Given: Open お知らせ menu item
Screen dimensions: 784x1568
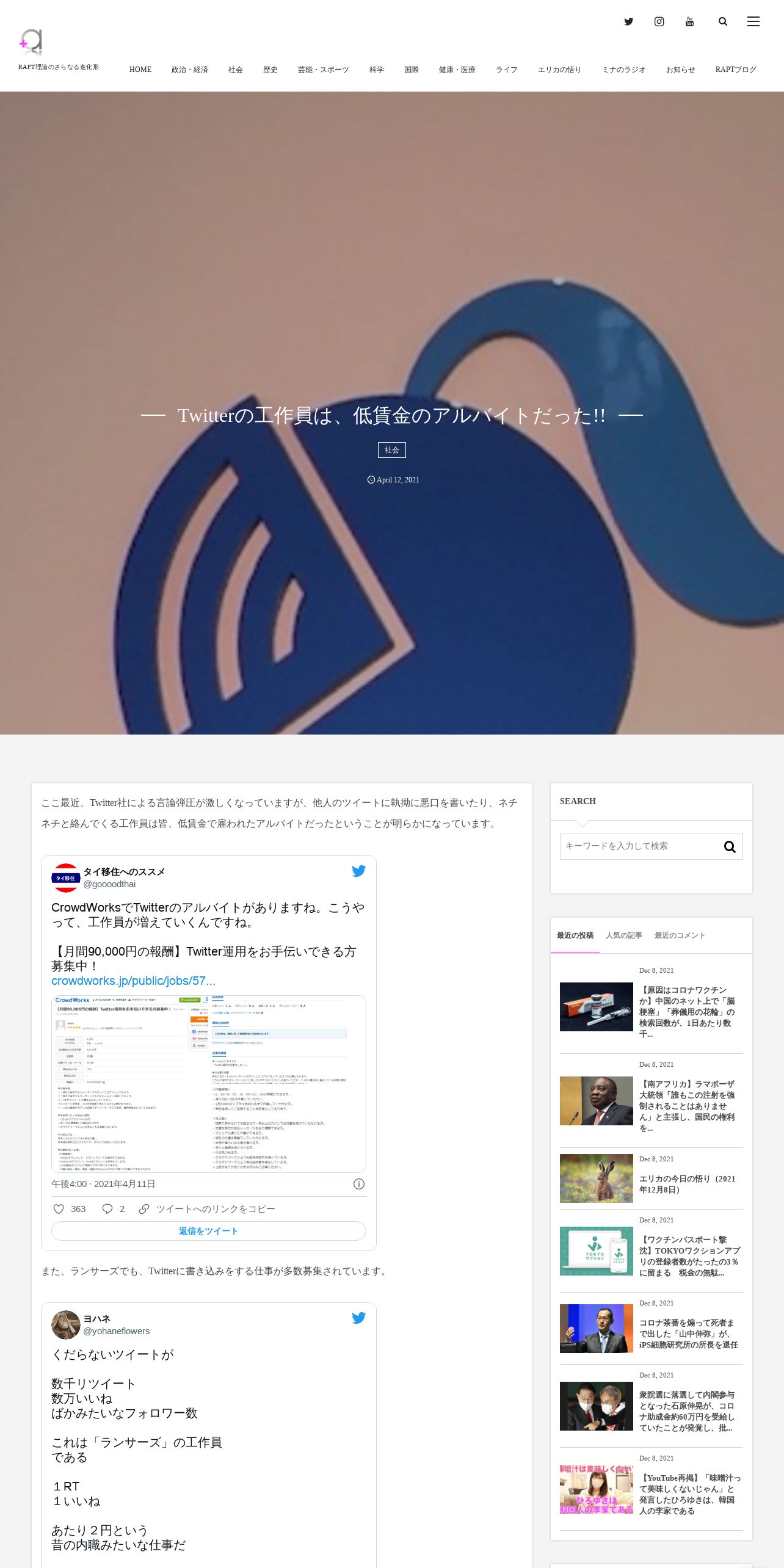Looking at the screenshot, I should pos(681,70).
